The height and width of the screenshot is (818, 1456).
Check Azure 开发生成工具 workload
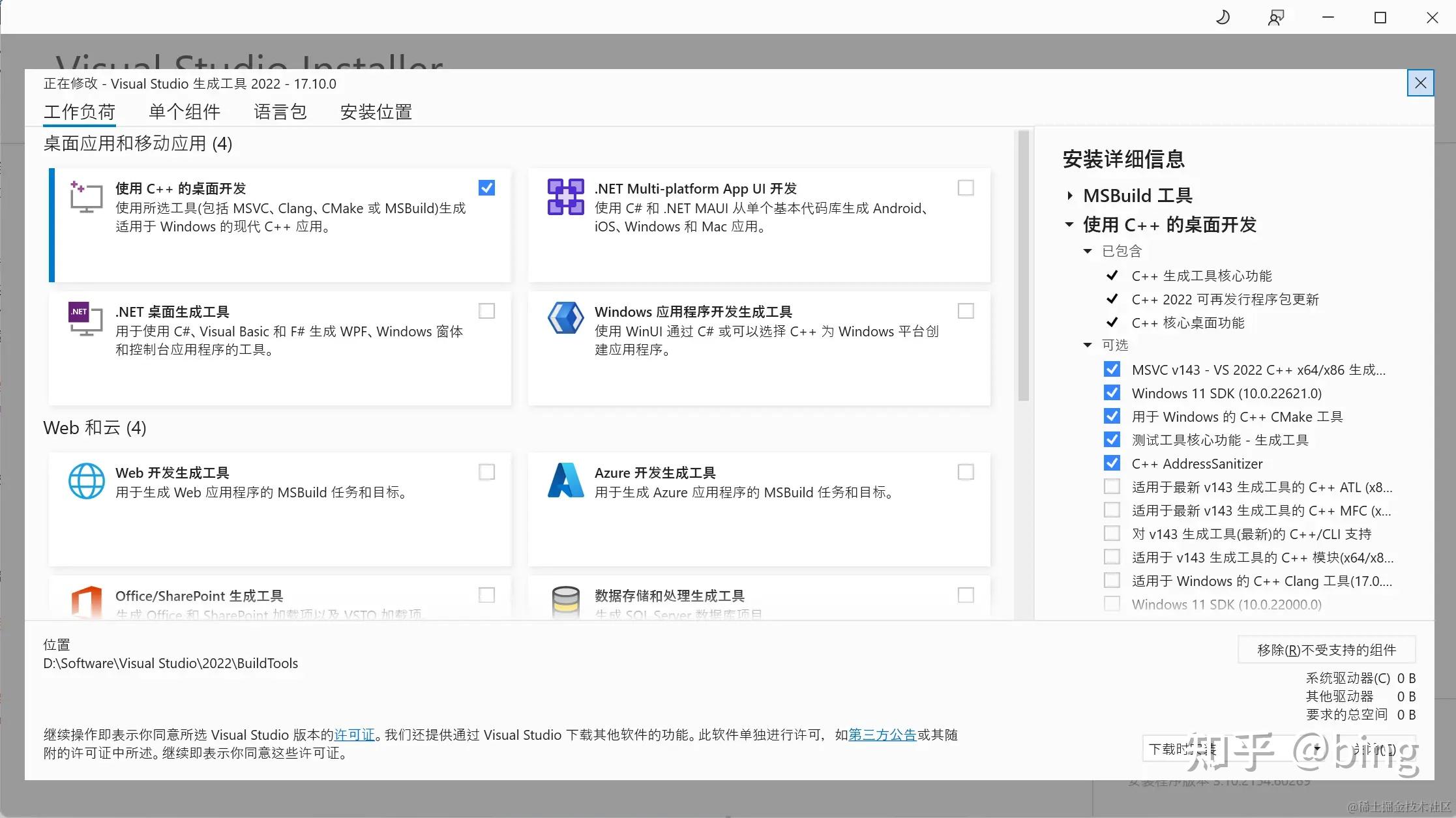coord(966,472)
